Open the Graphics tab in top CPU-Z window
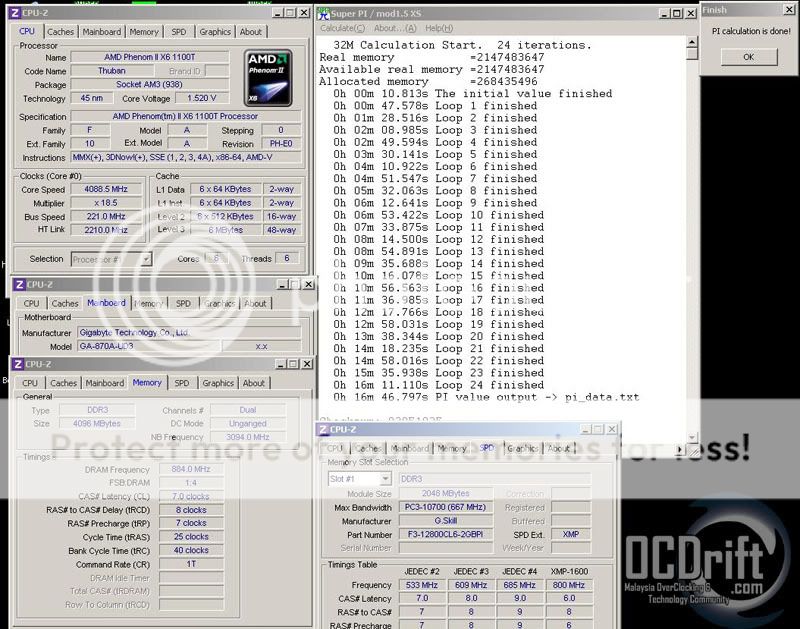Viewport: 800px width, 629px height. [214, 32]
